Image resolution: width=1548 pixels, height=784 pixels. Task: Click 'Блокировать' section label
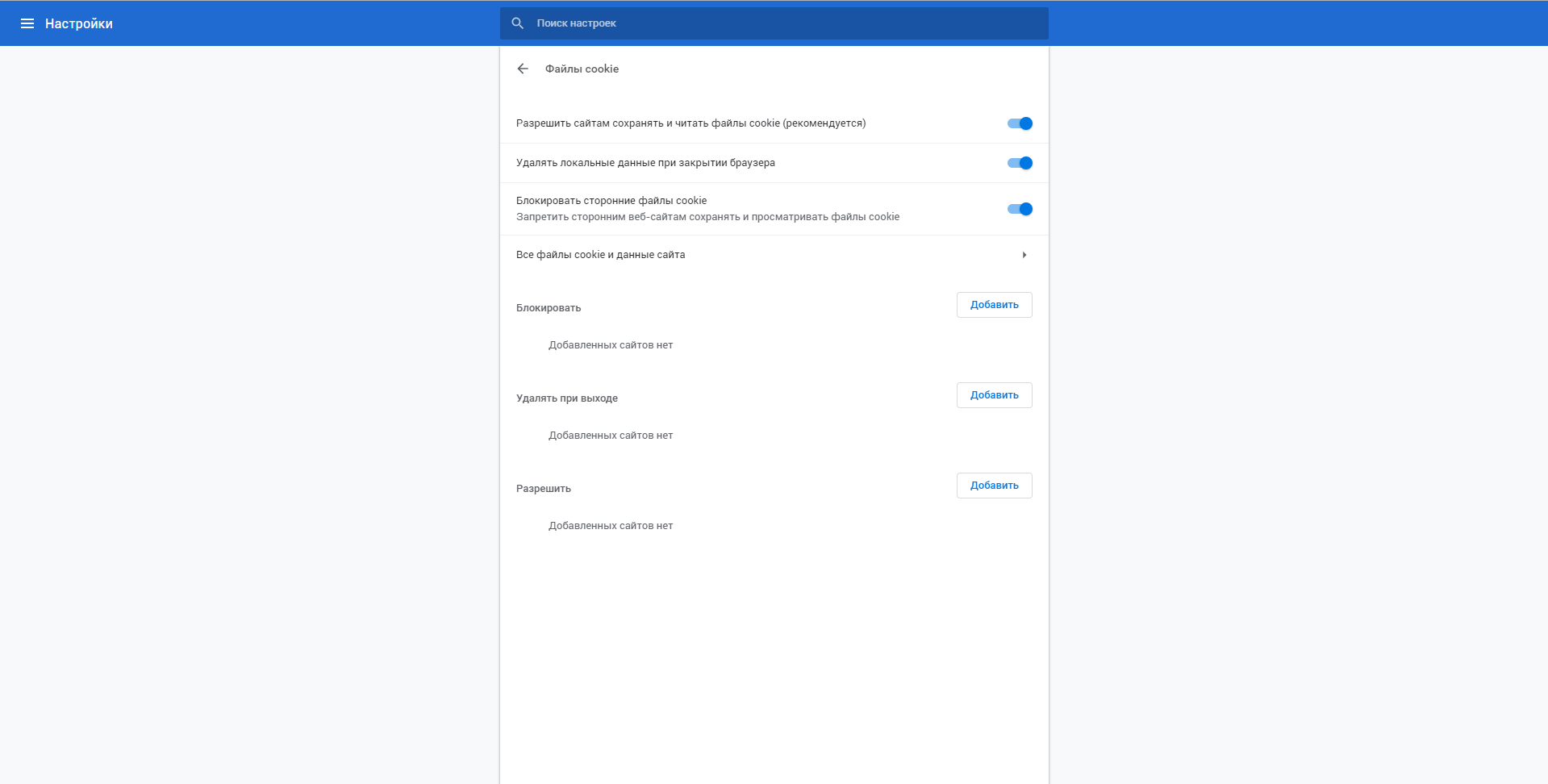tap(549, 308)
